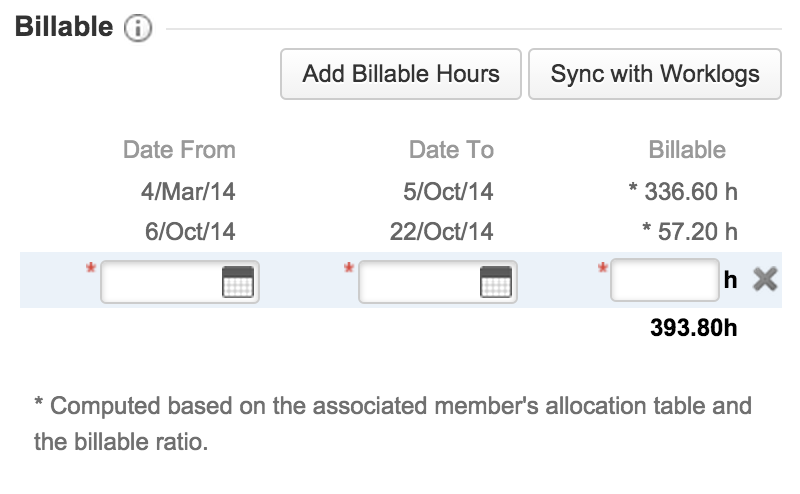Select the Date To column header

pyautogui.click(x=451, y=150)
